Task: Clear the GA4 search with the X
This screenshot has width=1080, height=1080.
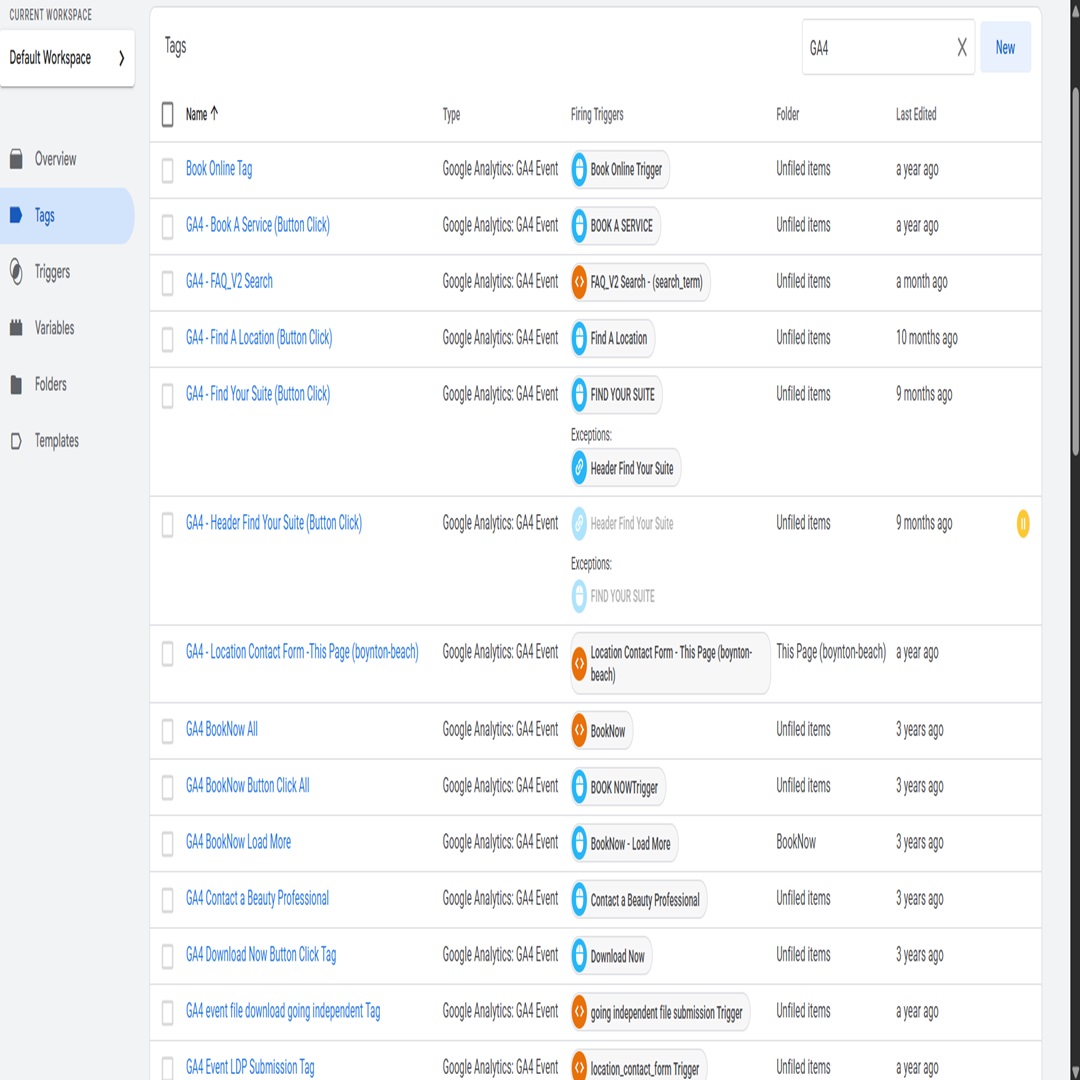Action: (x=960, y=47)
